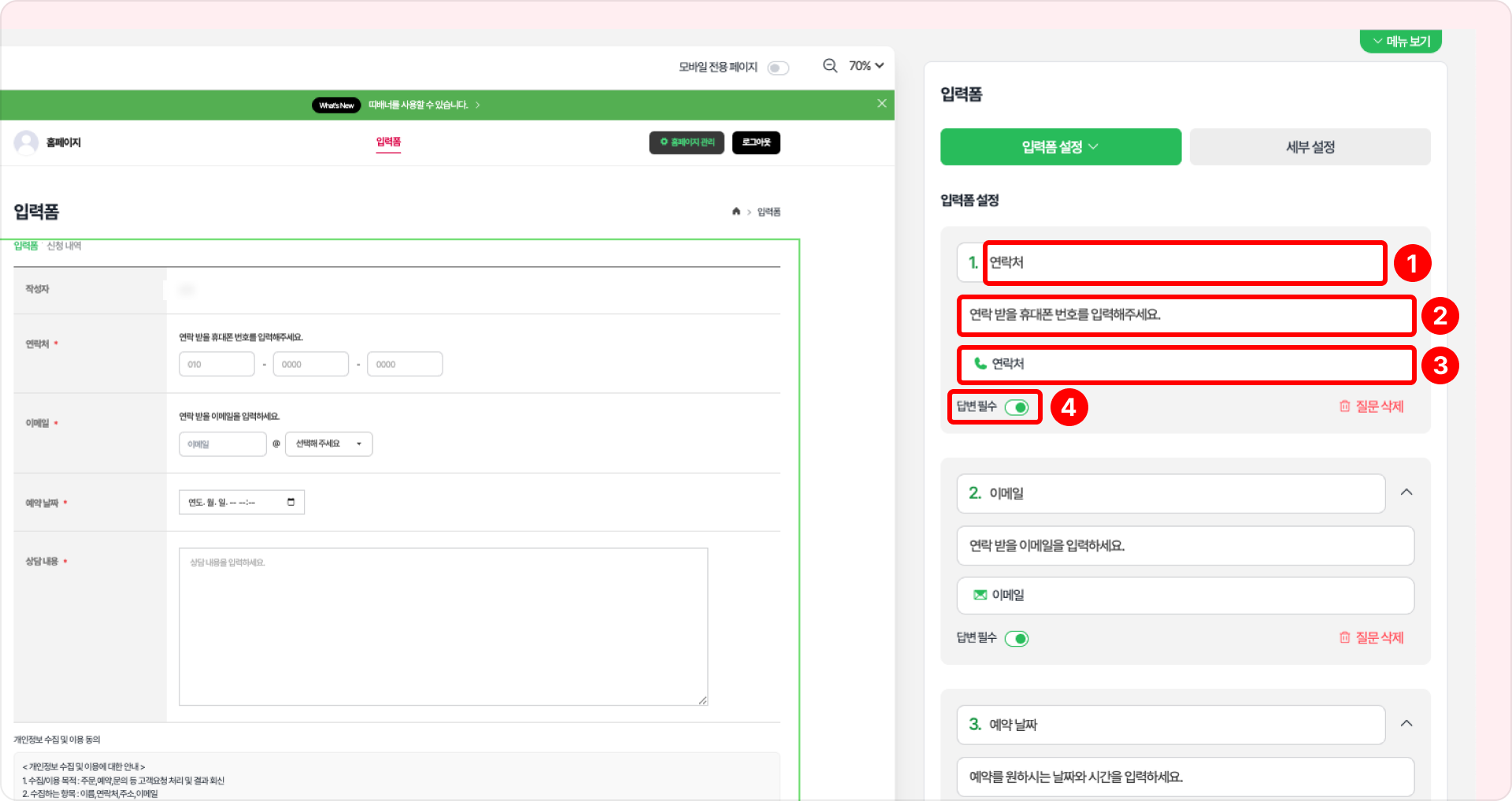1512x801 pixels.
Task: Click the 상담 내용 text area
Action: tap(443, 627)
